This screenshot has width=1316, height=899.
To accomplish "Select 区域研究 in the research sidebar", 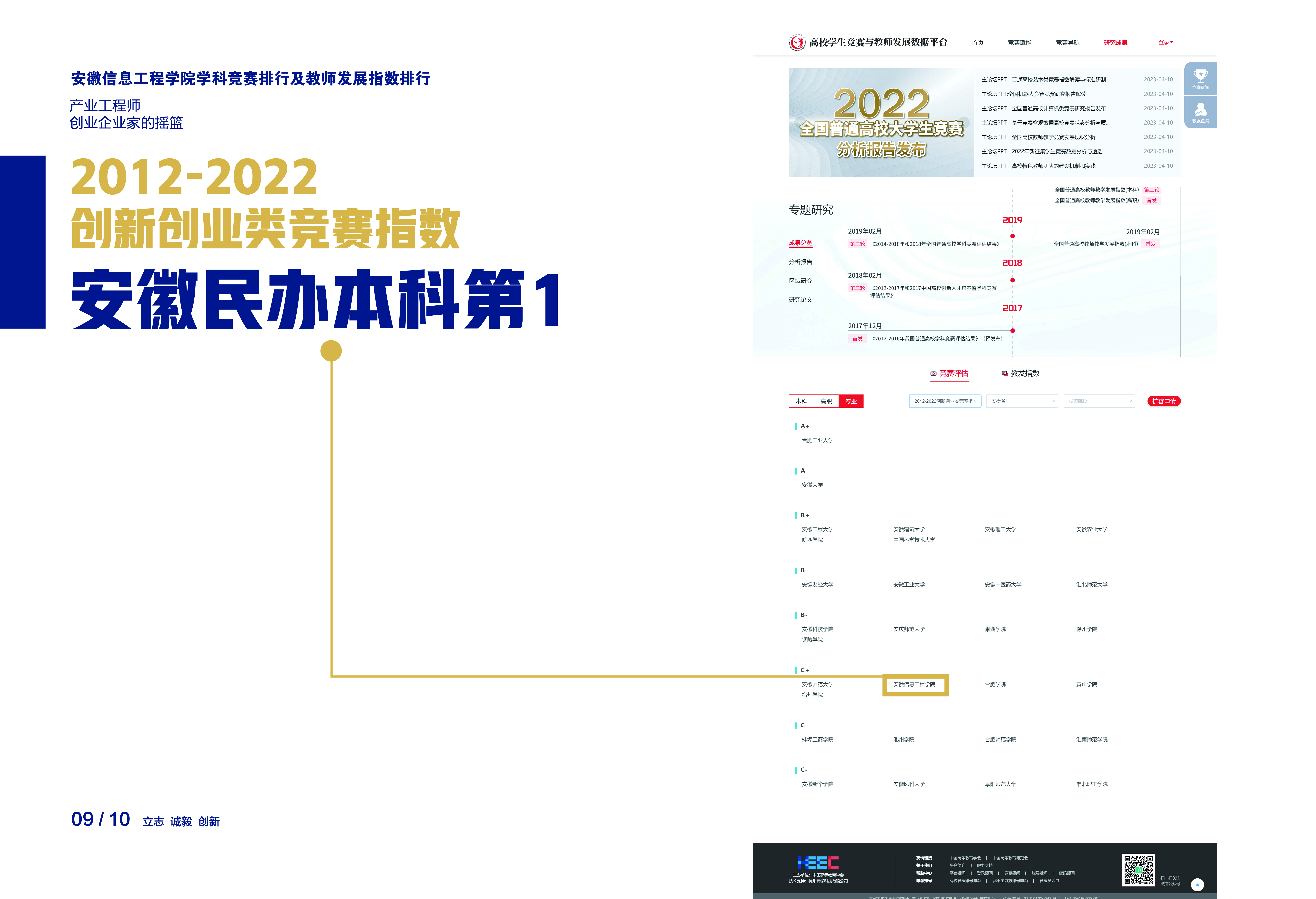I will coord(801,281).
